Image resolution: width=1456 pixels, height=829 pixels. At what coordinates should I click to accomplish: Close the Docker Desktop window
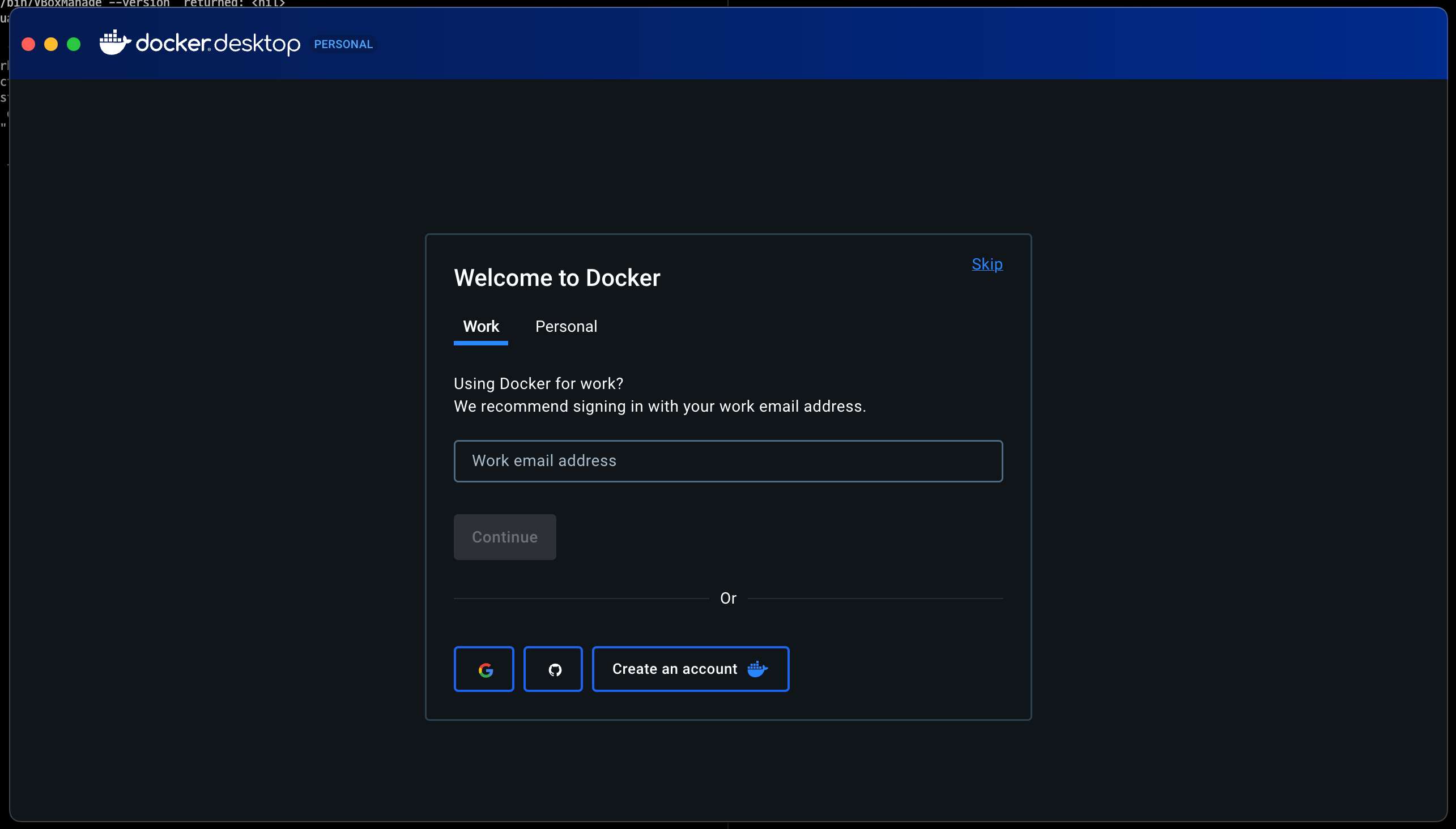click(28, 44)
